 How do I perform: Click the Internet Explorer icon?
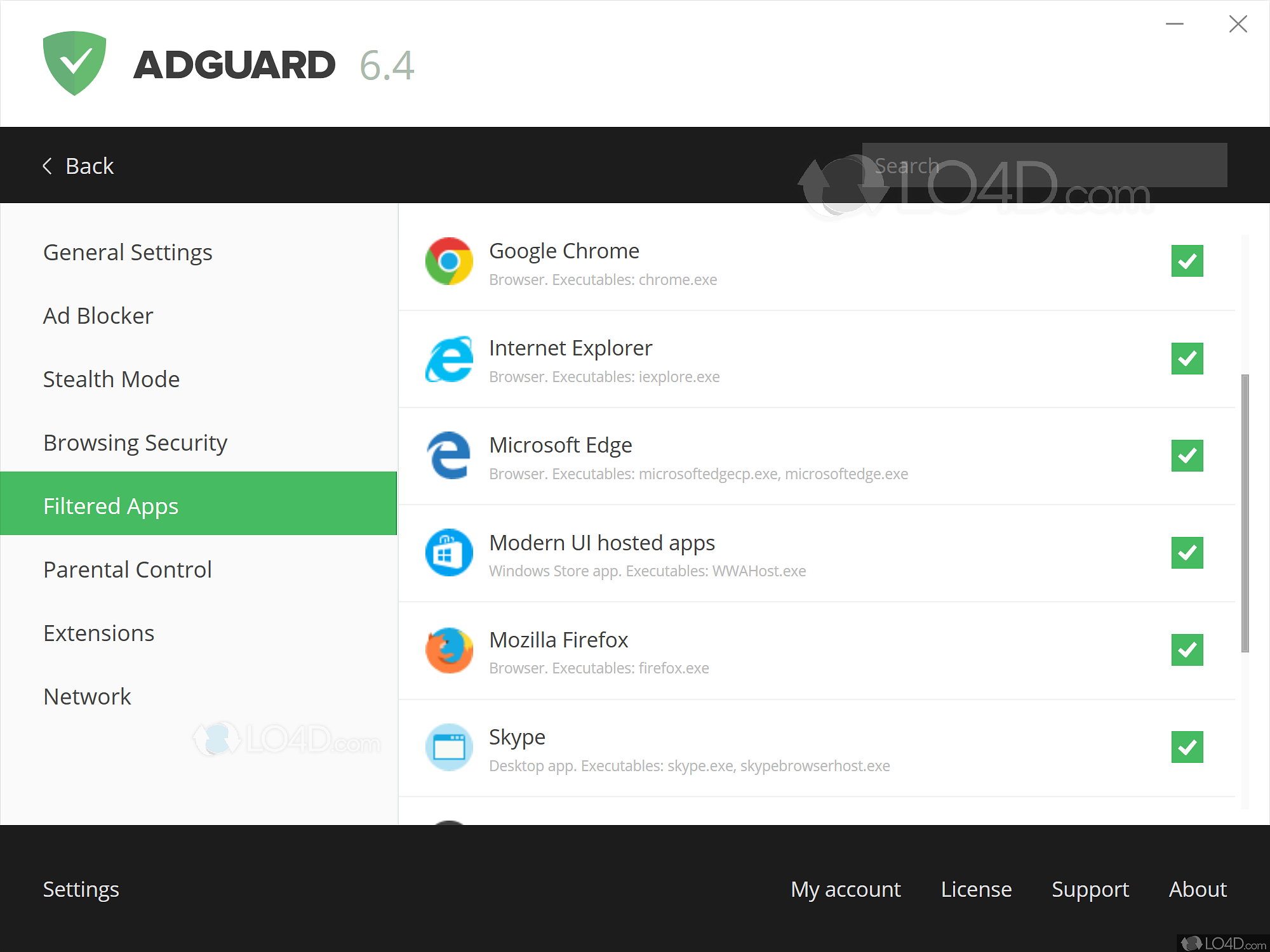coord(449,359)
